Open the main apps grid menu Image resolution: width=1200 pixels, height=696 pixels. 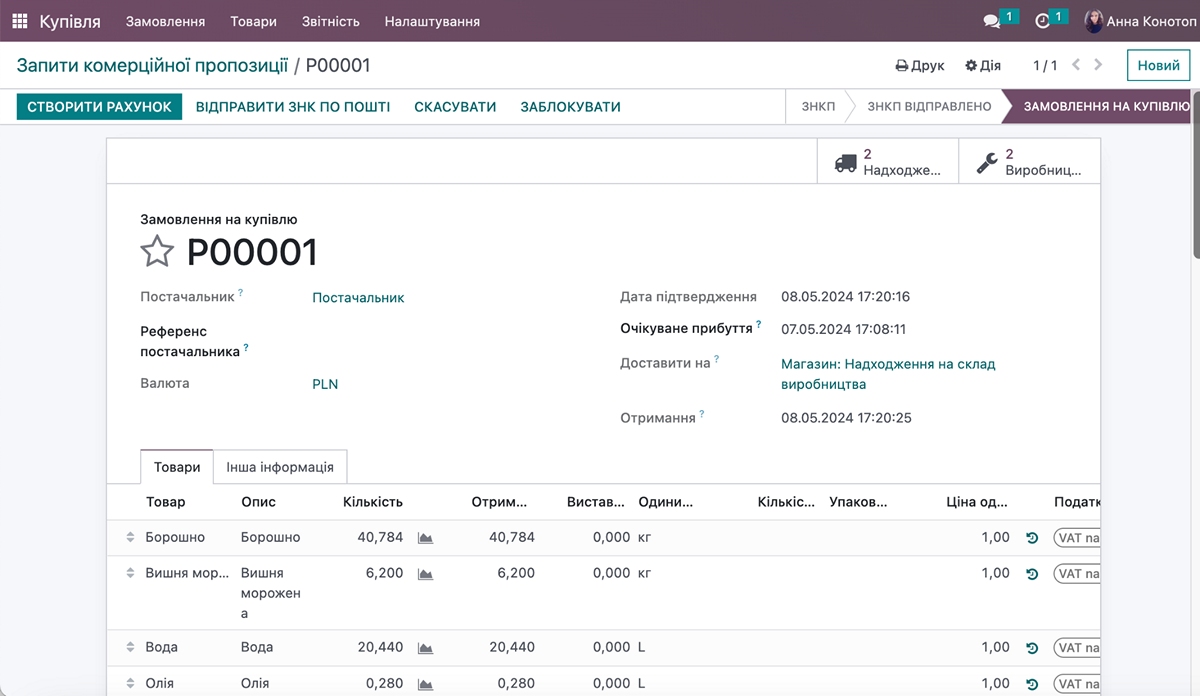click(x=20, y=21)
